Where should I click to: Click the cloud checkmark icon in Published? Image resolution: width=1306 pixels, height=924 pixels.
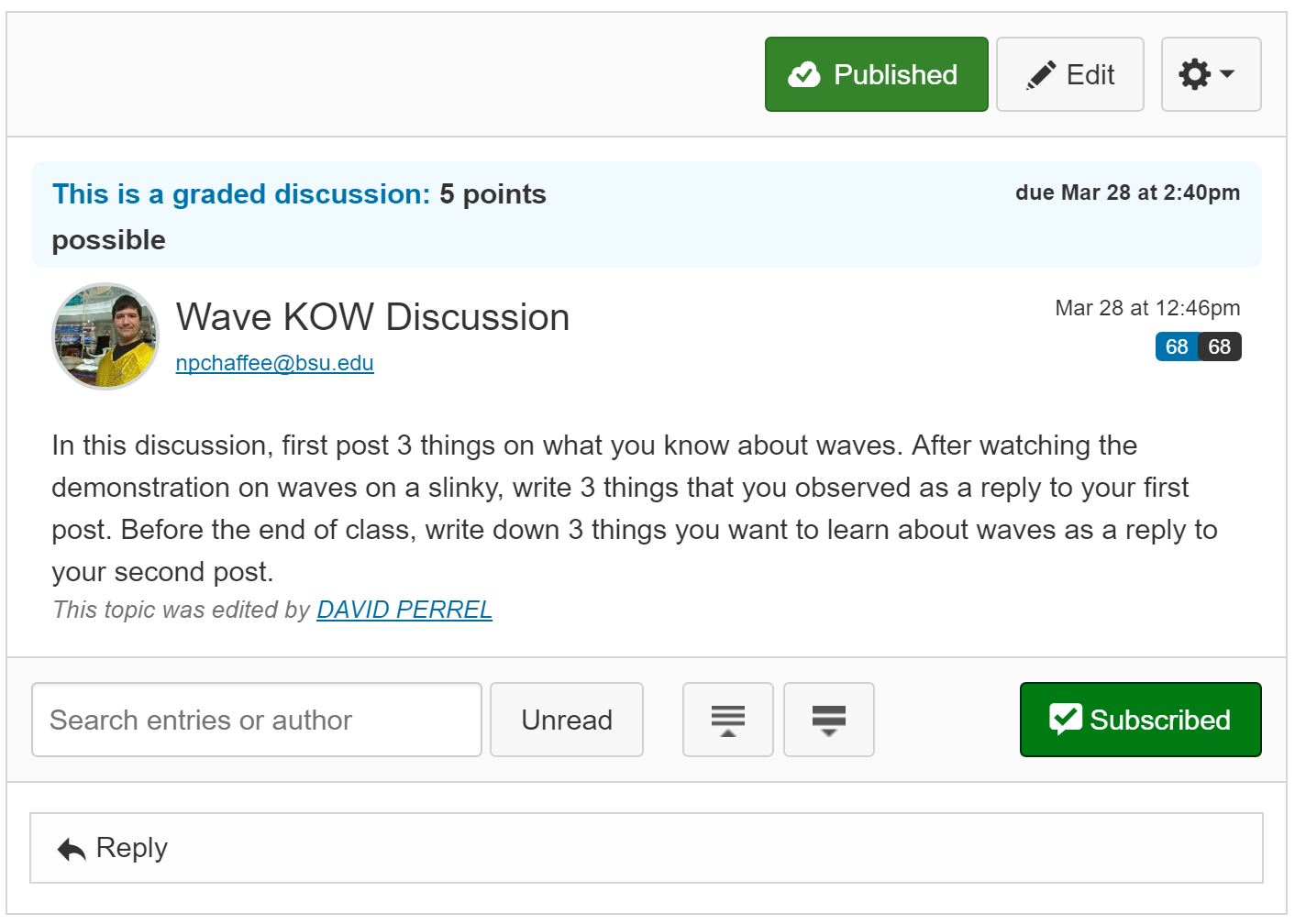[804, 74]
